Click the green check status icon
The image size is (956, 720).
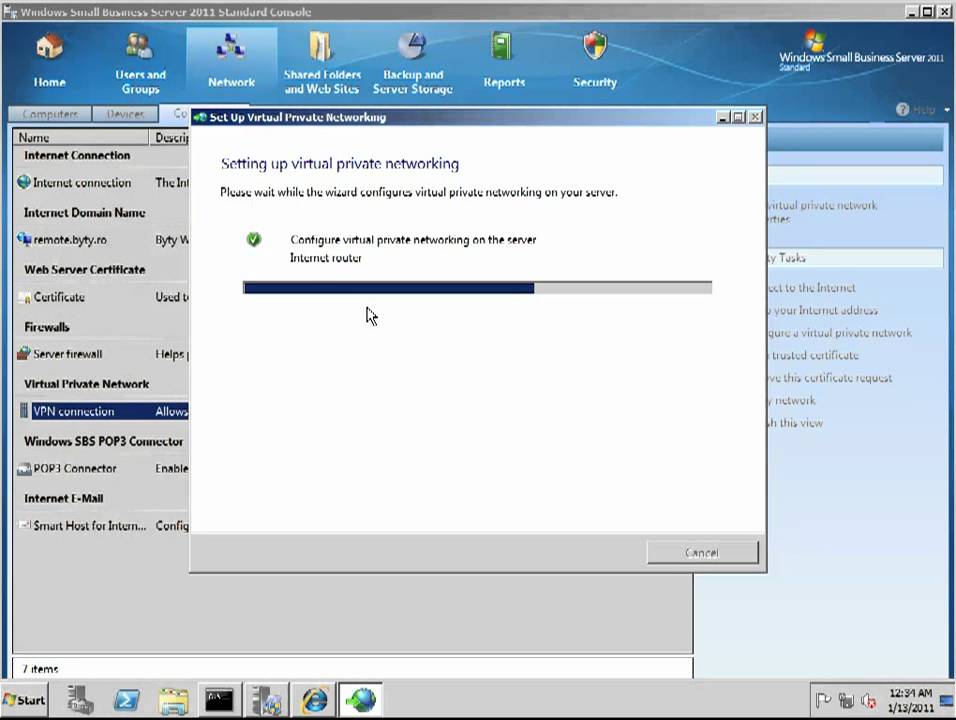[254, 239]
